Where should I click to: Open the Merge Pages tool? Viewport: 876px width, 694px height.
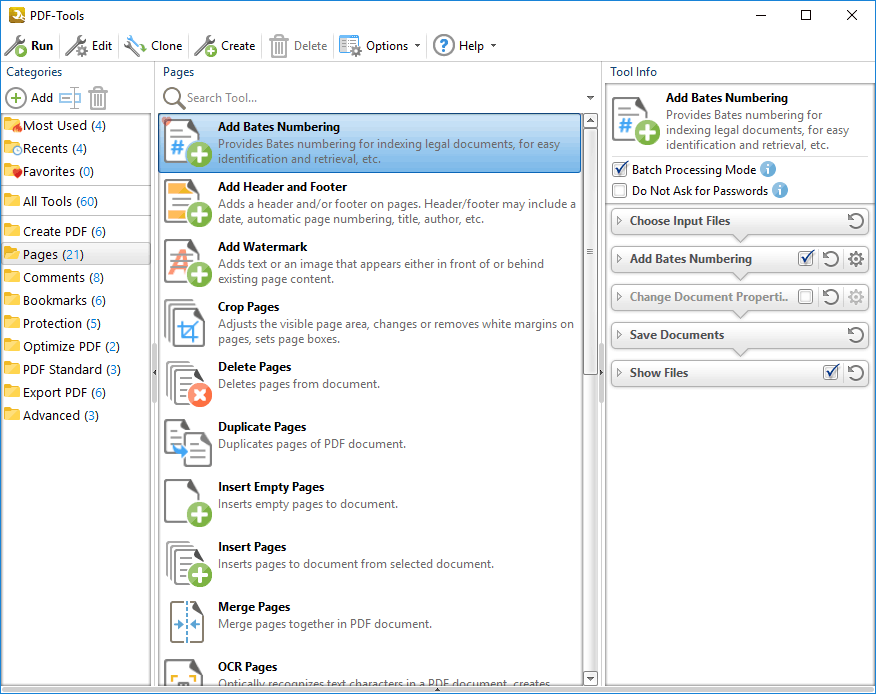[x=185, y=620]
